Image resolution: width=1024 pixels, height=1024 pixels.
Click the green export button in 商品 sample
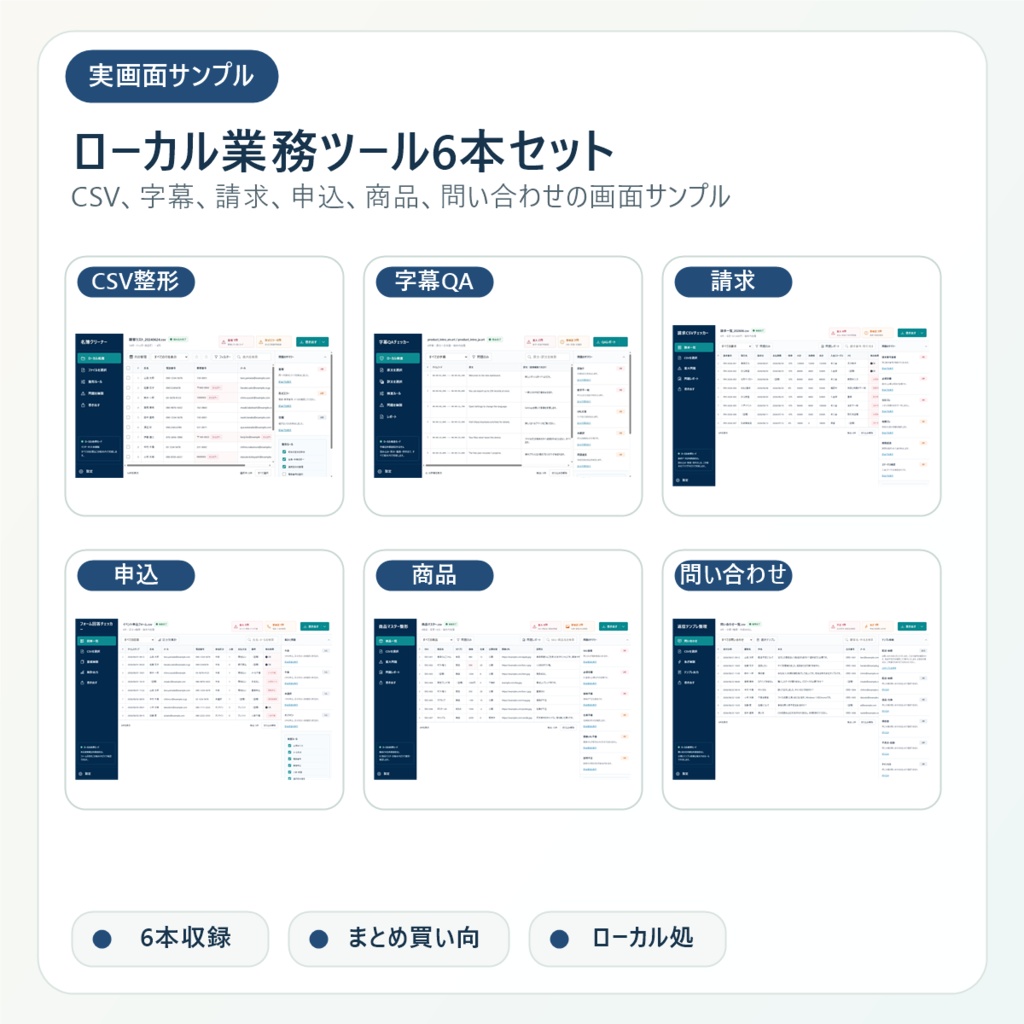[613, 626]
